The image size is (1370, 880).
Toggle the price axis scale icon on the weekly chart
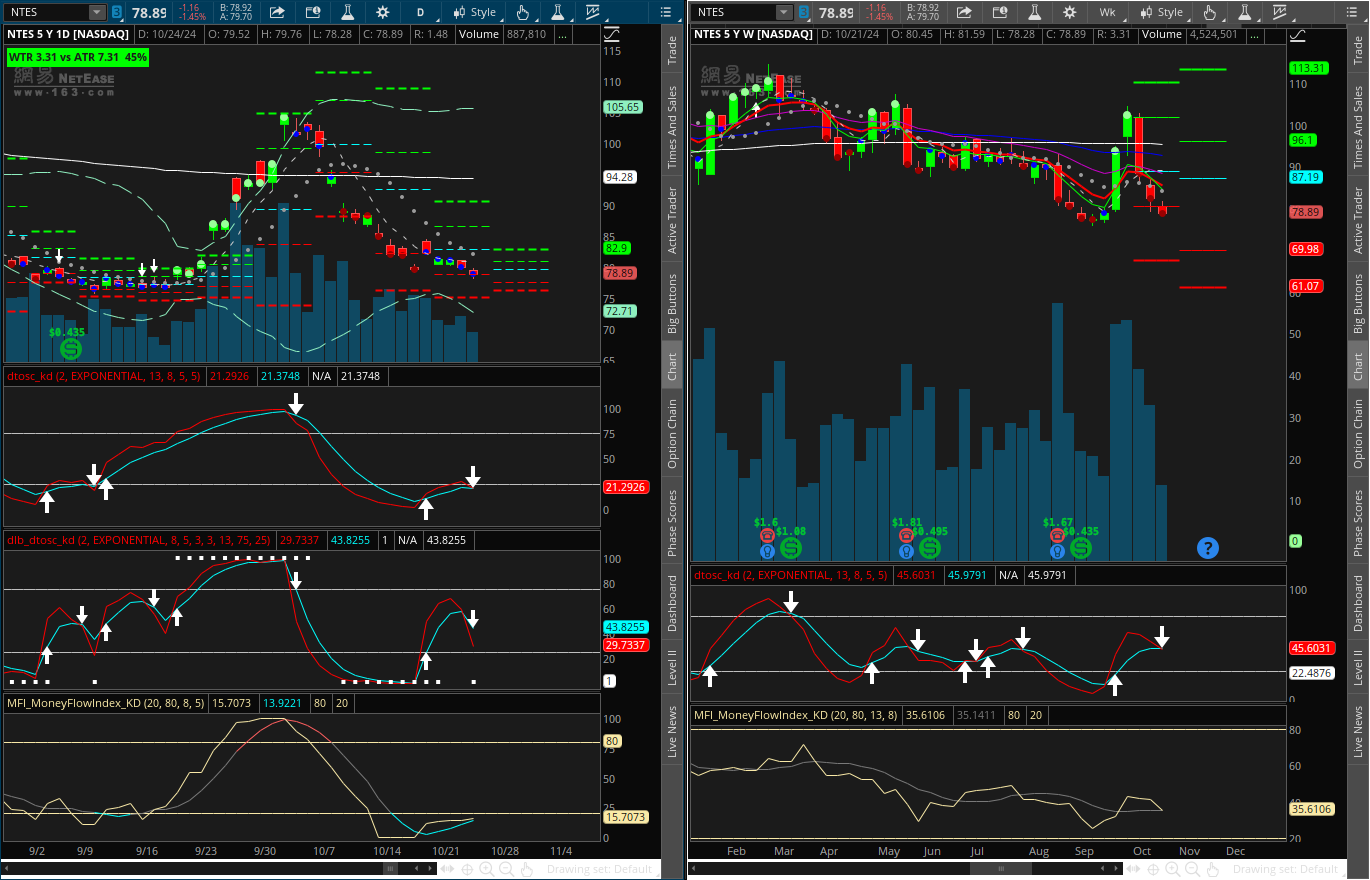click(x=1298, y=35)
